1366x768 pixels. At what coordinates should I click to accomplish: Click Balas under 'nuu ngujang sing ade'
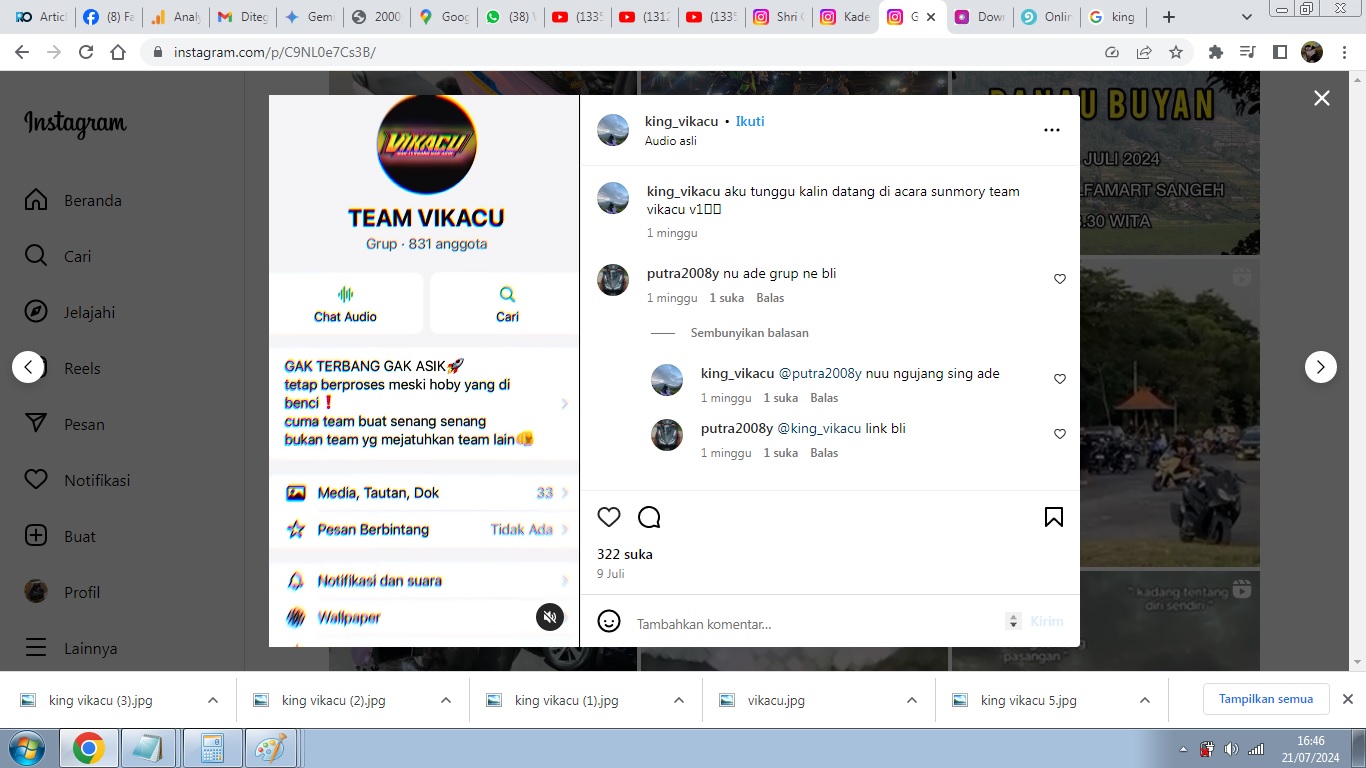click(x=824, y=398)
